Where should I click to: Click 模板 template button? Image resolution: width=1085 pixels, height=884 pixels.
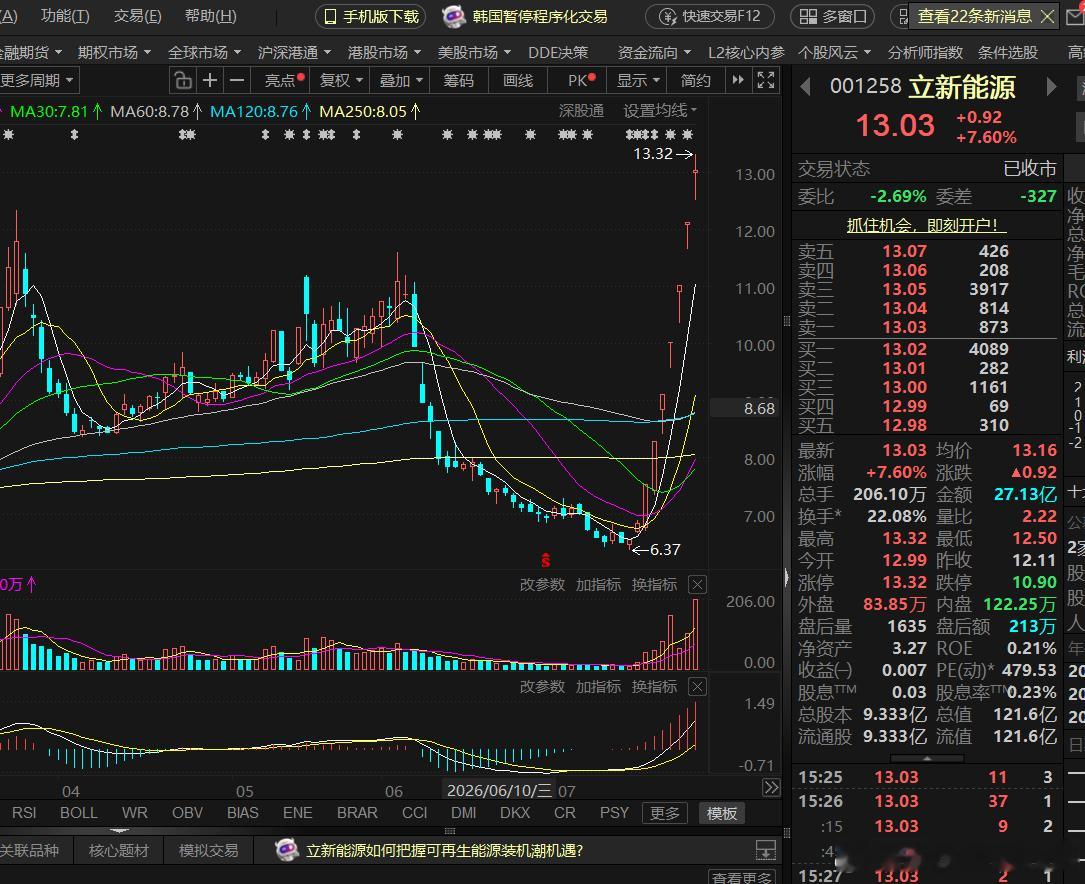[x=722, y=813]
